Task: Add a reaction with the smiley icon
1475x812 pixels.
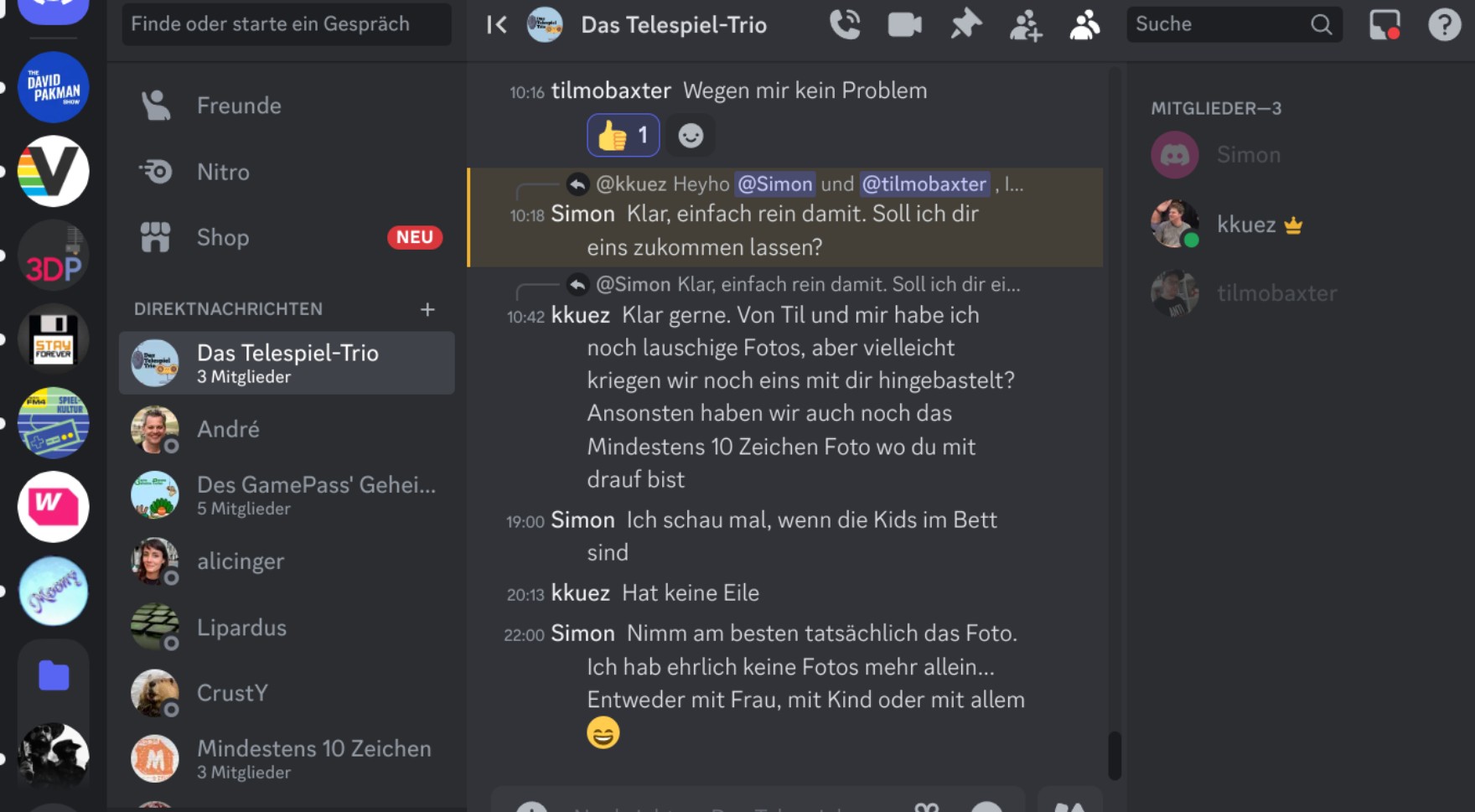Action: (691, 135)
